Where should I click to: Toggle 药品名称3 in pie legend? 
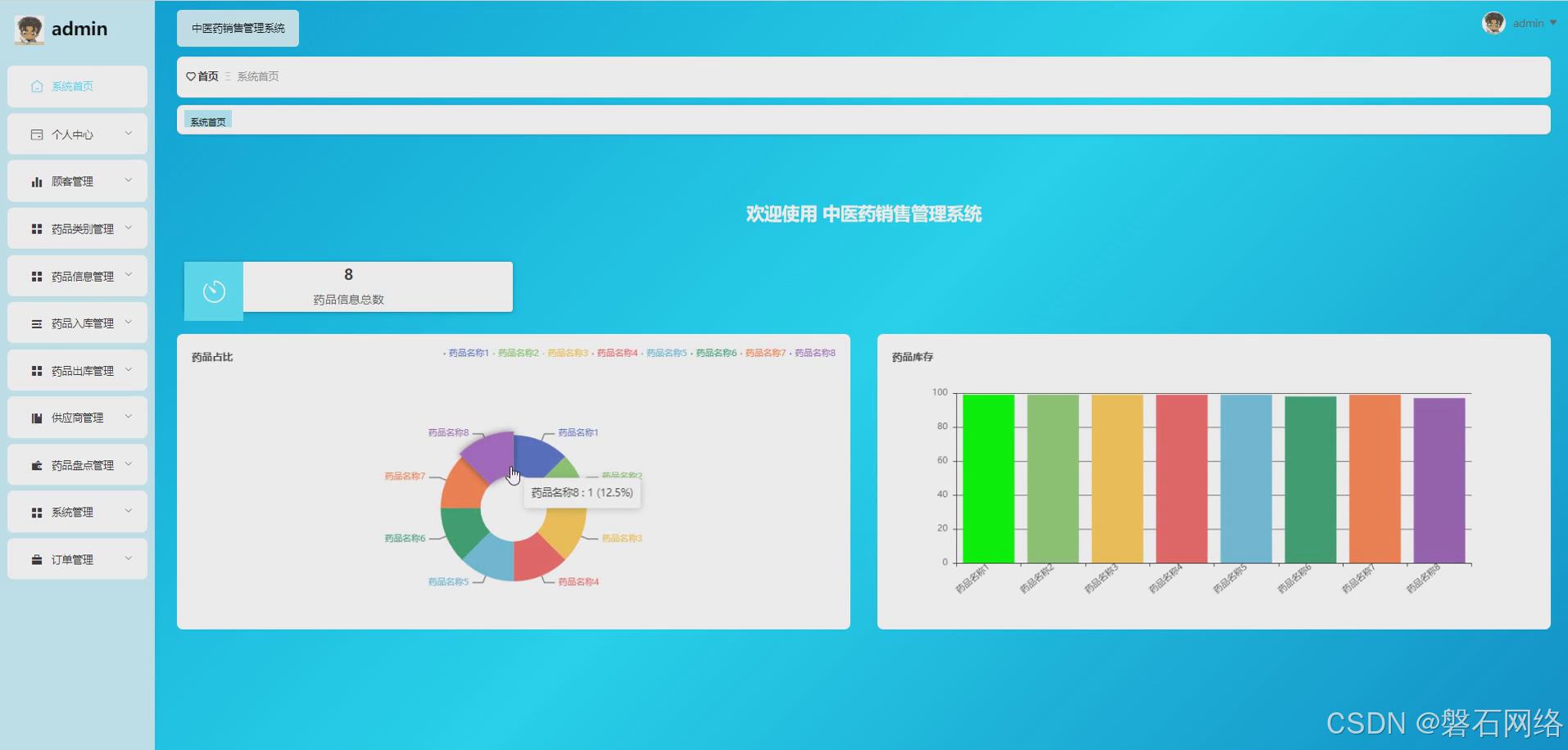coord(565,353)
